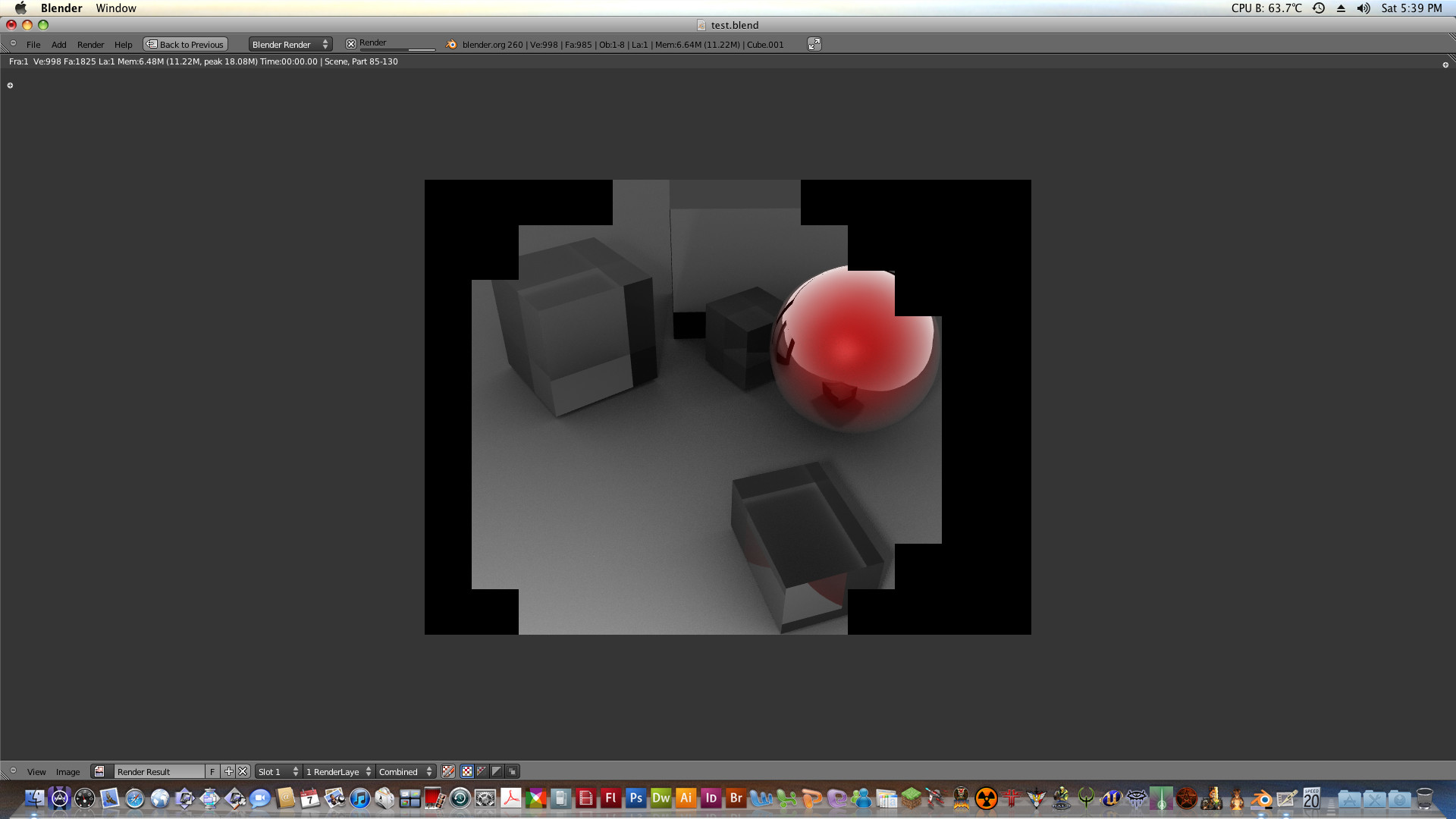
Task: Open the Blender Render engine dropdown
Action: tap(290, 45)
